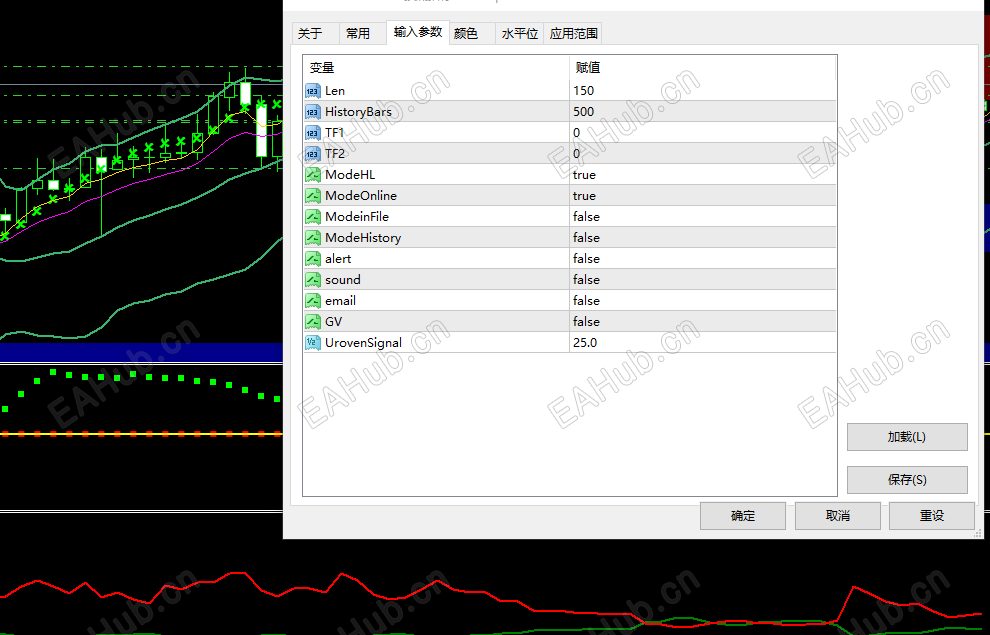This screenshot has height=635, width=990.
Task: Select the ModeinFile variable name
Action: (x=357, y=217)
